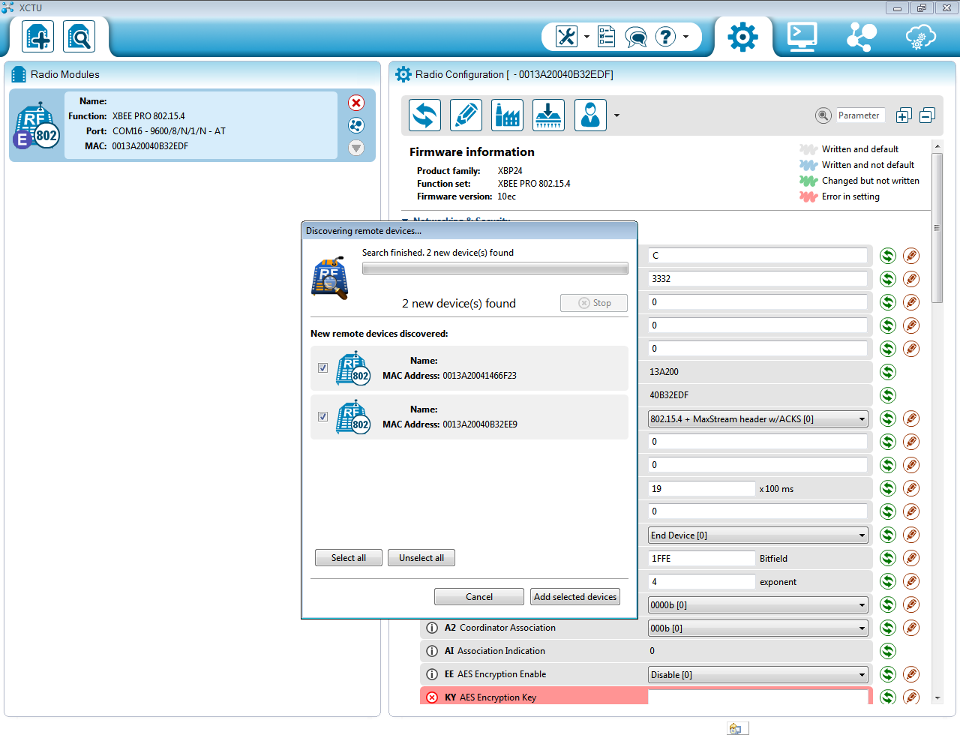Read radio settings toolbar button
This screenshot has width=960, height=738.
point(425,115)
